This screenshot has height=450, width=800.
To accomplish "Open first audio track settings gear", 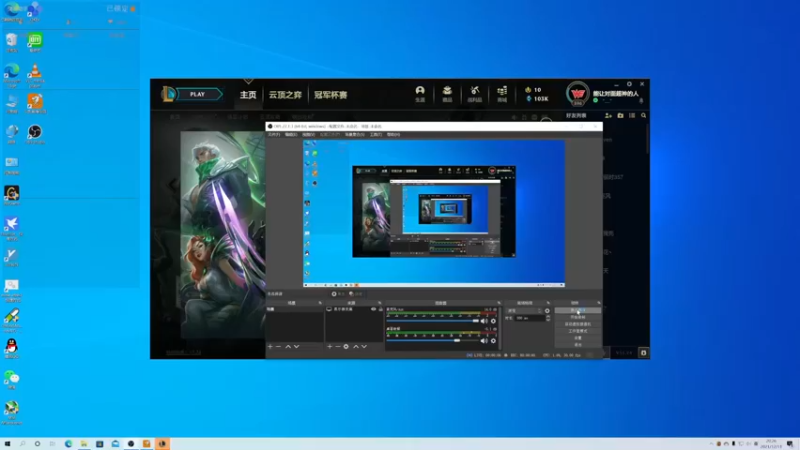I will (x=493, y=321).
